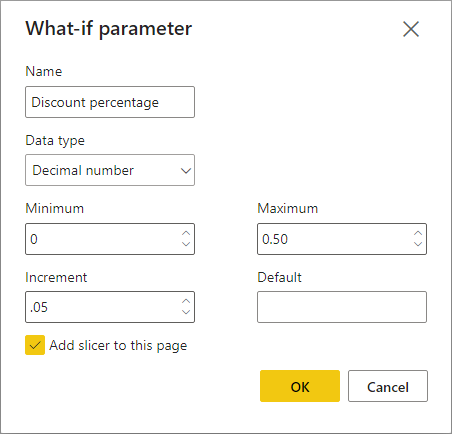Open the Data type dropdown showing Decimal number

pyautogui.click(x=110, y=170)
